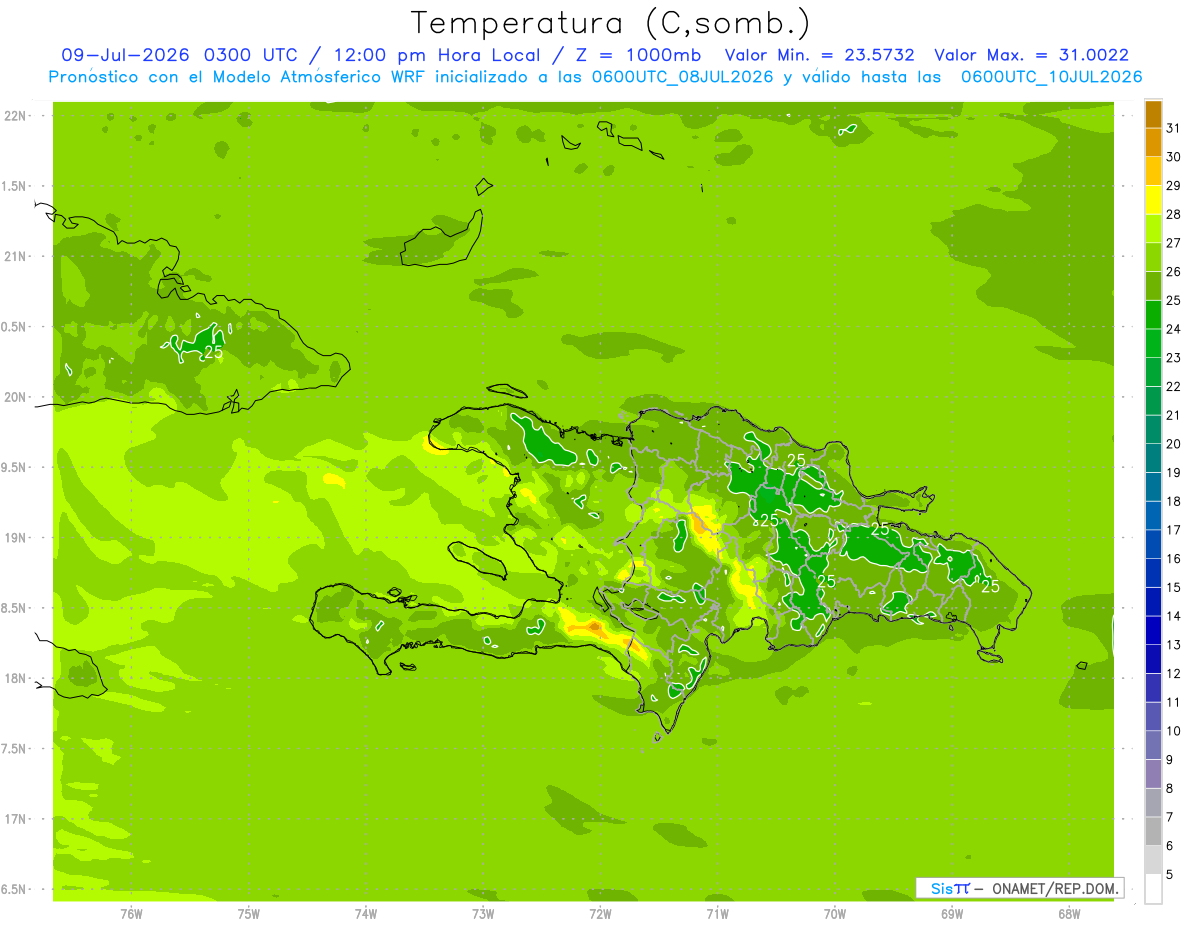
Task: Click the '22N' latitude label
Action: click(x=15, y=116)
